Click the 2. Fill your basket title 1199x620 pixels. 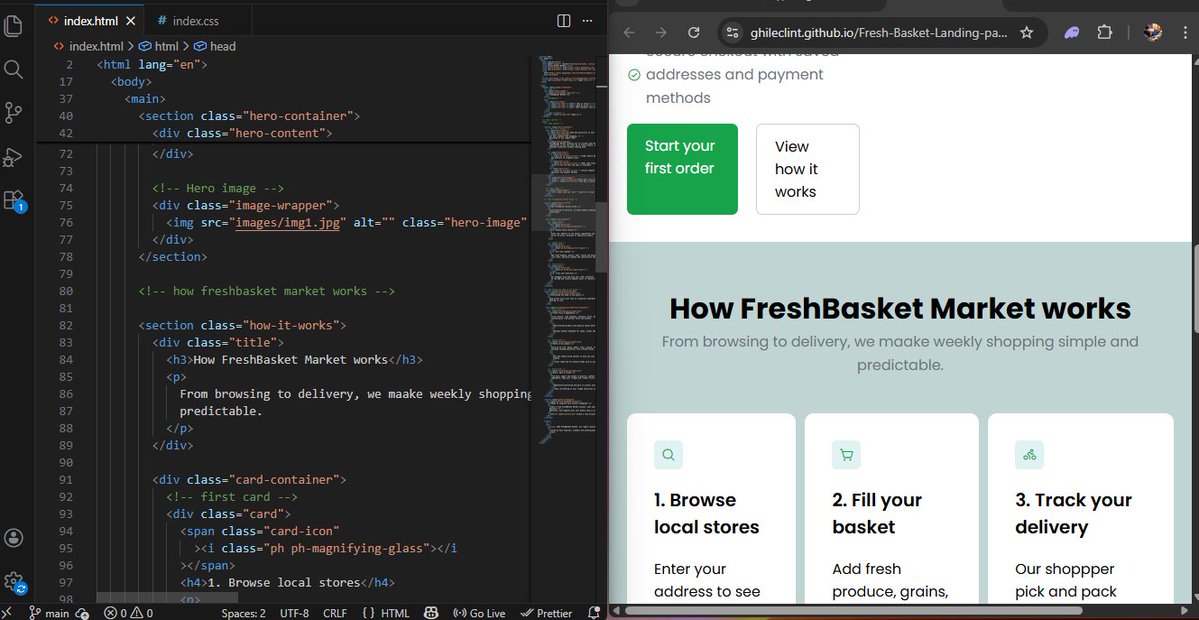click(x=877, y=513)
